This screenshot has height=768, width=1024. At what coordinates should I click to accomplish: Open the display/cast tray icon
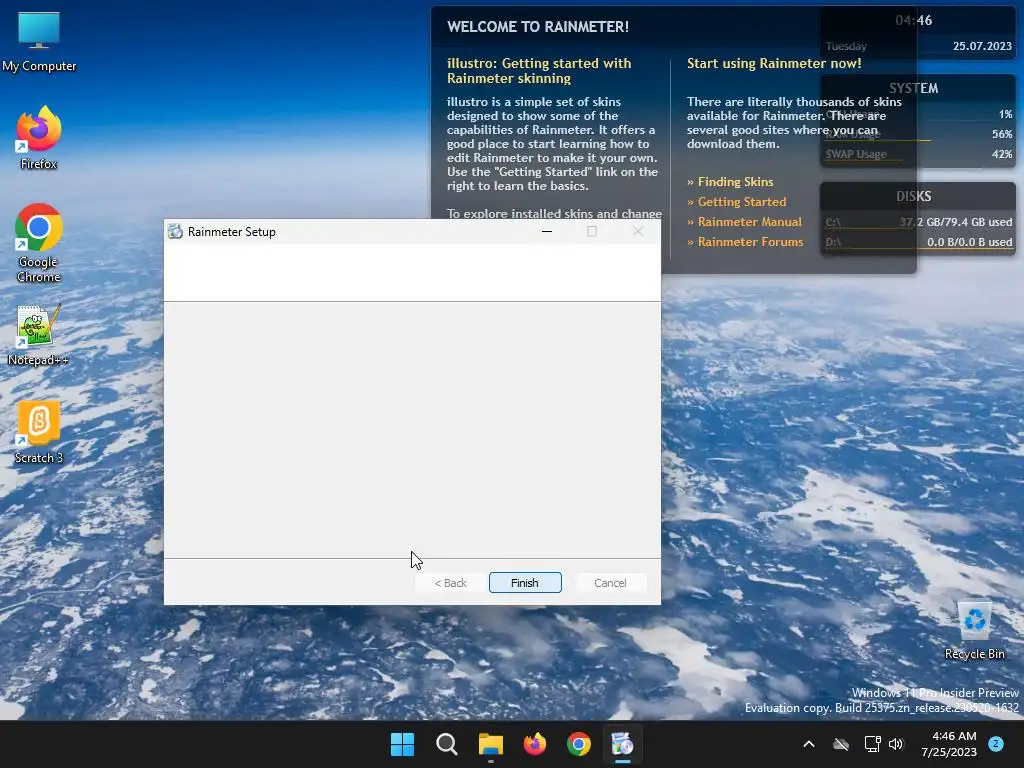tap(872, 744)
